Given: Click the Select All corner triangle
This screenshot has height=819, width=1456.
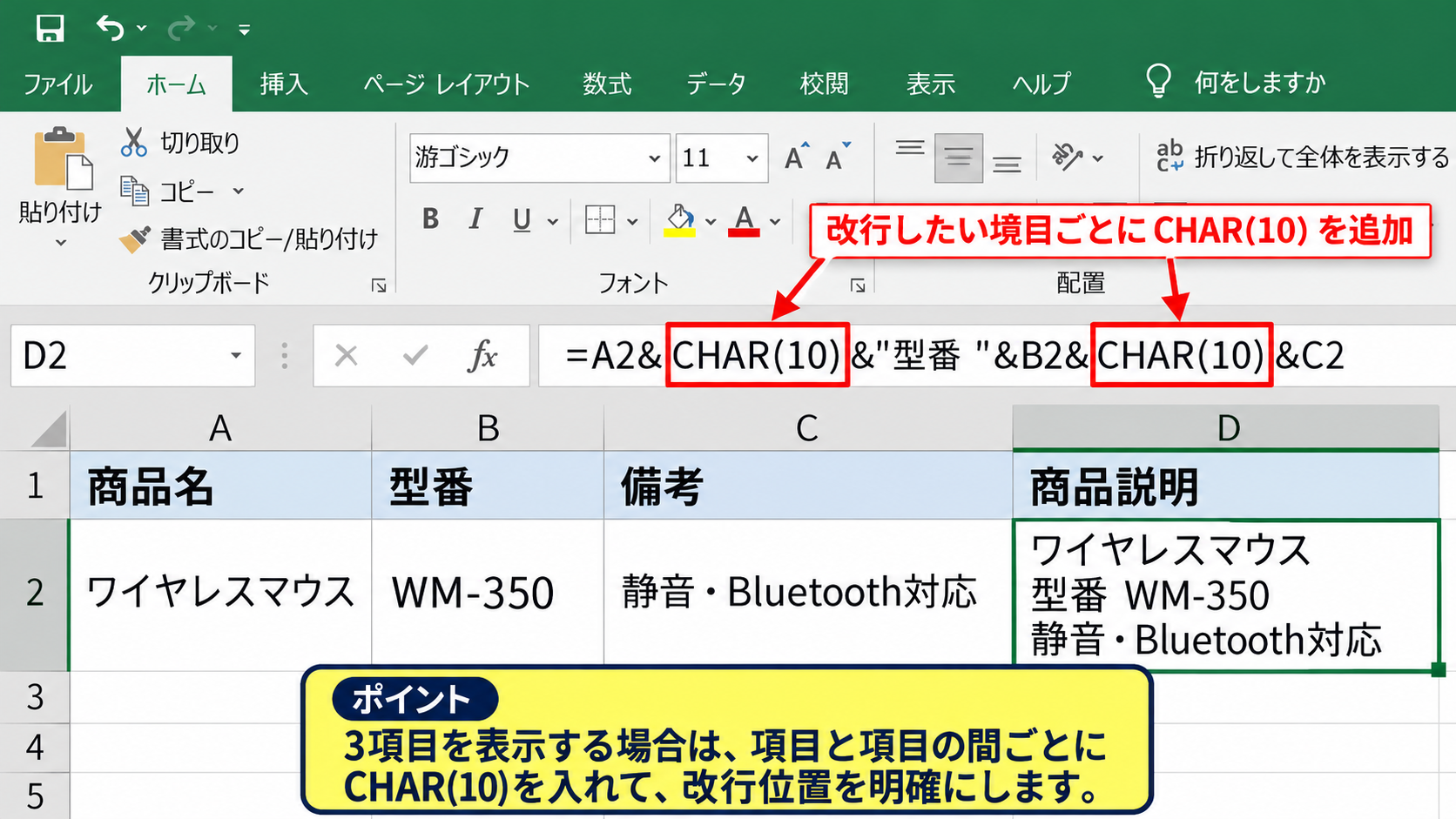Looking at the screenshot, I should [48, 428].
